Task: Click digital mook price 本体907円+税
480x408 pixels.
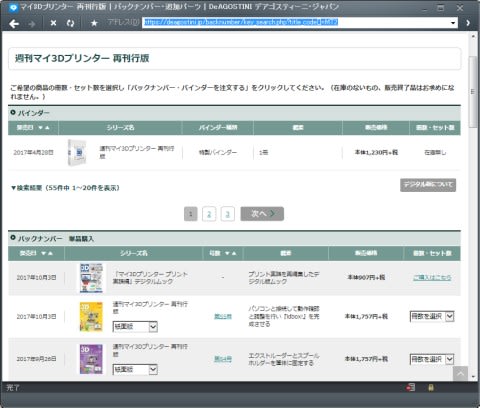Action: coord(366,277)
